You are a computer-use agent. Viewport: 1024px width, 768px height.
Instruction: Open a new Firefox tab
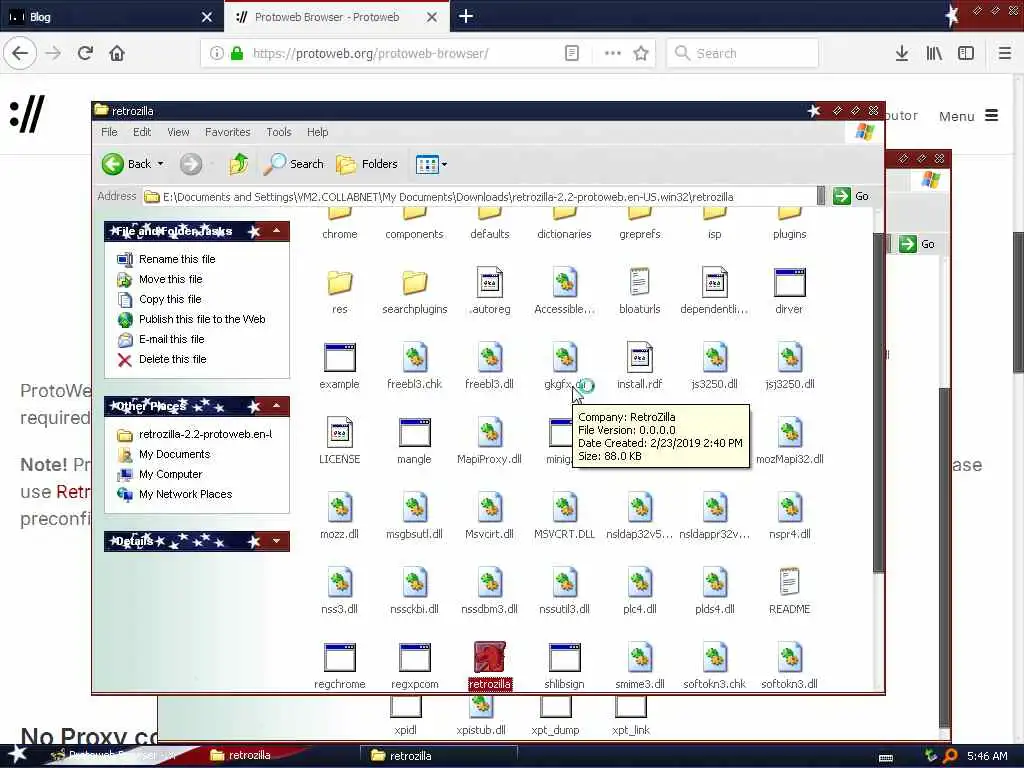pos(466,16)
